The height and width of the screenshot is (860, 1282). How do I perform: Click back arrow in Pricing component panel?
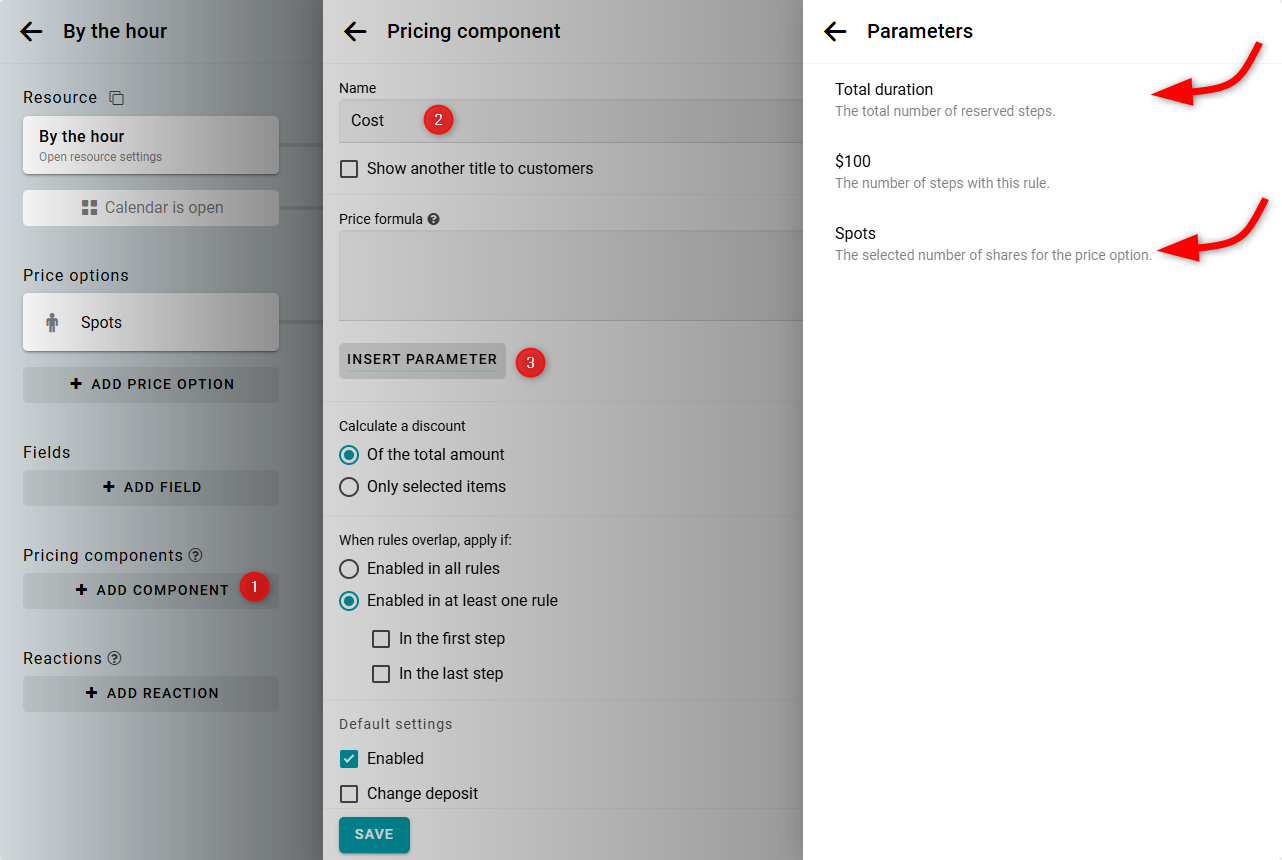coord(355,32)
